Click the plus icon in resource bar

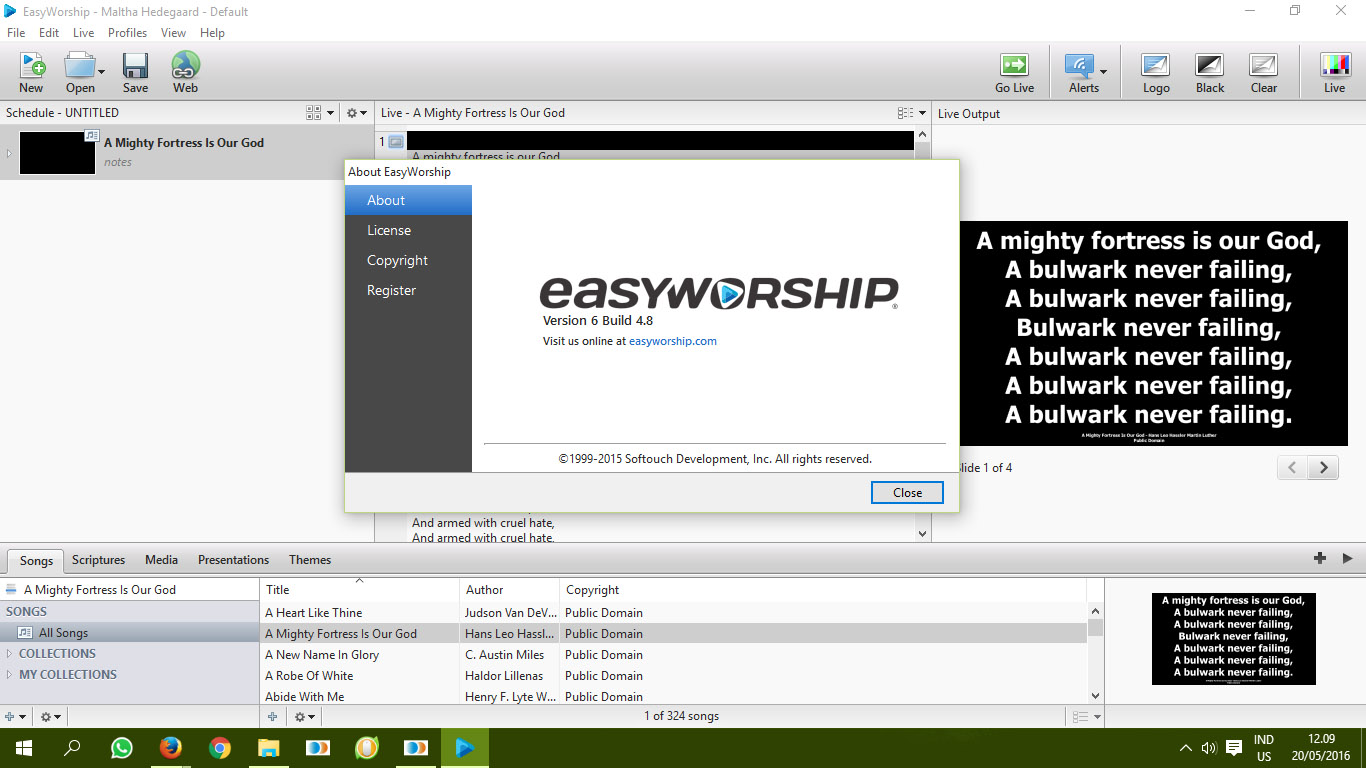(x=1320, y=558)
